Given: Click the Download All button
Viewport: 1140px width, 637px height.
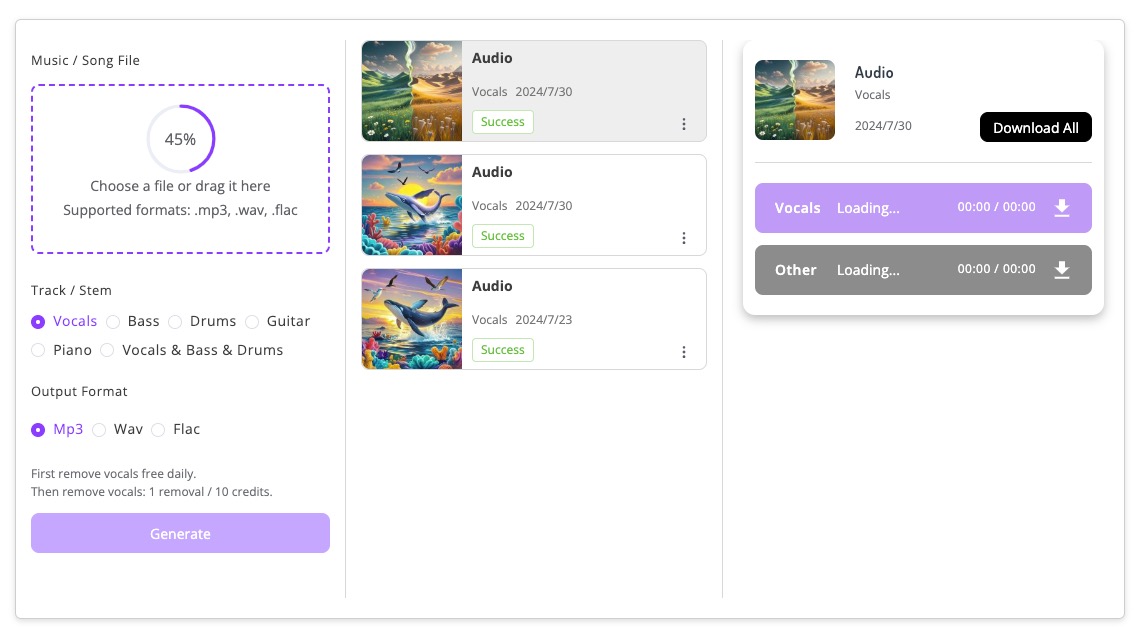Looking at the screenshot, I should [1035, 127].
